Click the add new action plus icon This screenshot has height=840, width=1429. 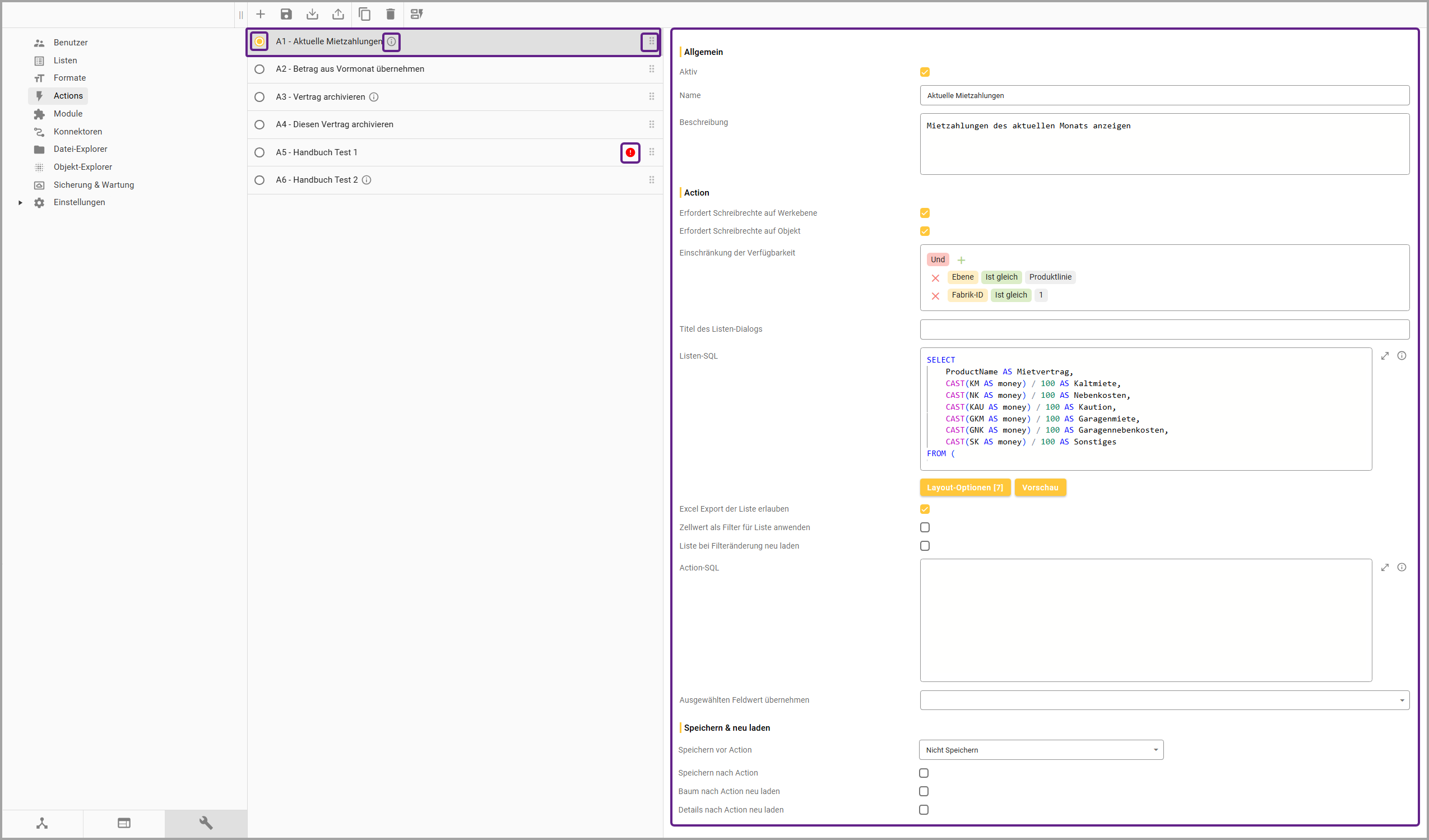coord(260,14)
